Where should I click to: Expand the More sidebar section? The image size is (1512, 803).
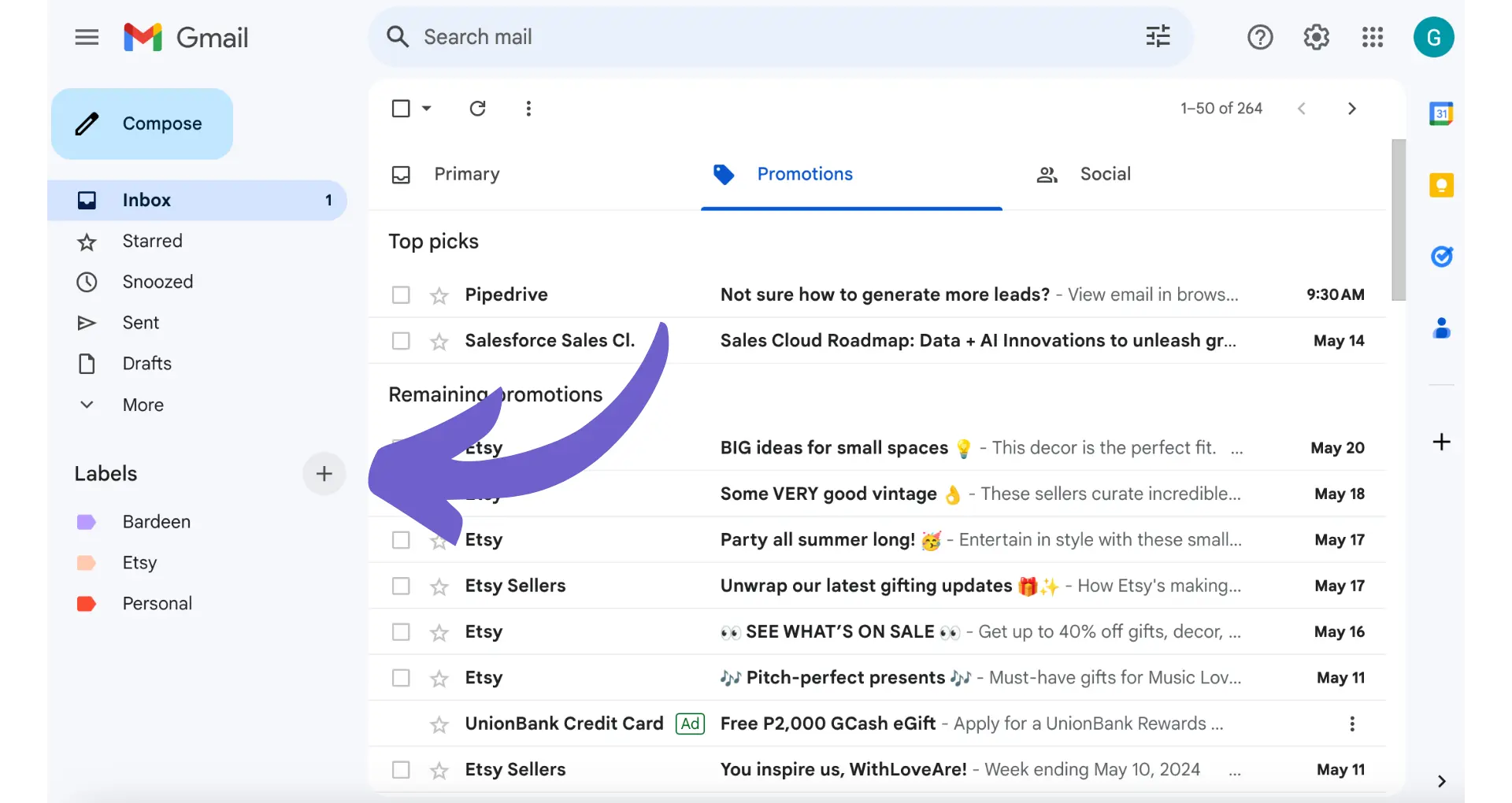click(x=142, y=405)
